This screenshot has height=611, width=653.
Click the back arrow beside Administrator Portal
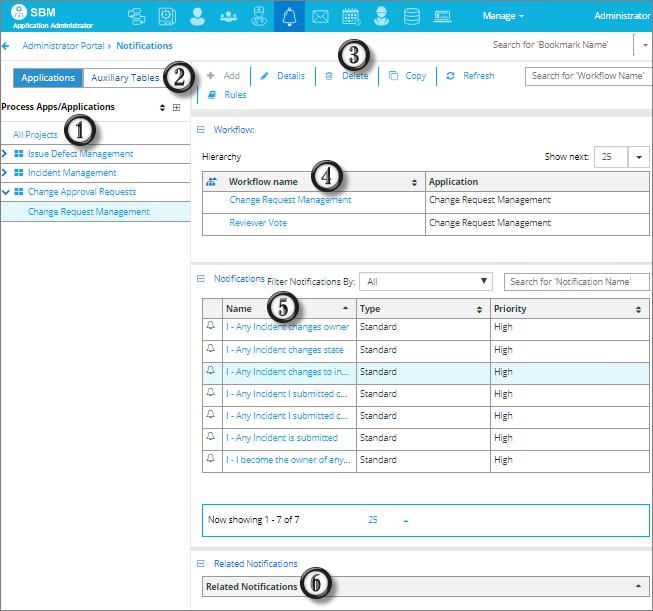[5, 46]
